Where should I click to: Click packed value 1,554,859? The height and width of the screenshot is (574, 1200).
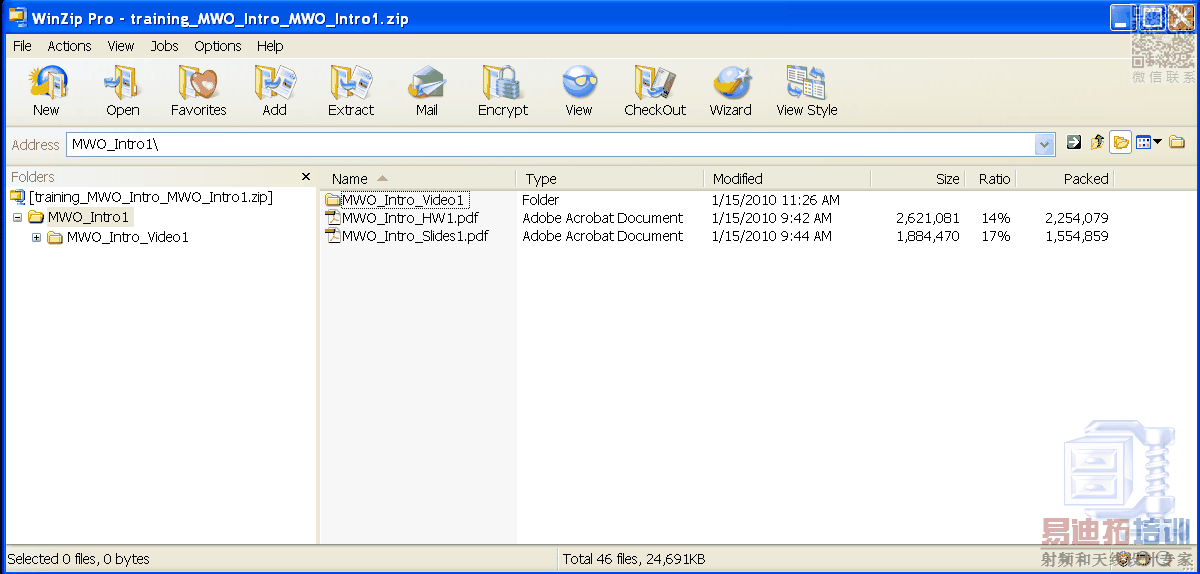[x=1077, y=236]
